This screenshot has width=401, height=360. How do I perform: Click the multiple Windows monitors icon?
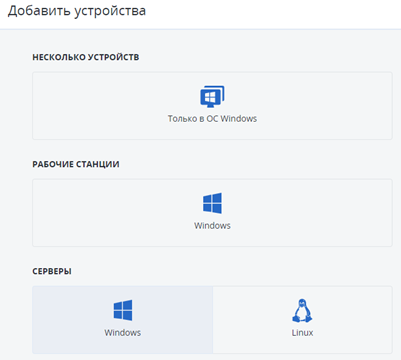click(x=212, y=97)
